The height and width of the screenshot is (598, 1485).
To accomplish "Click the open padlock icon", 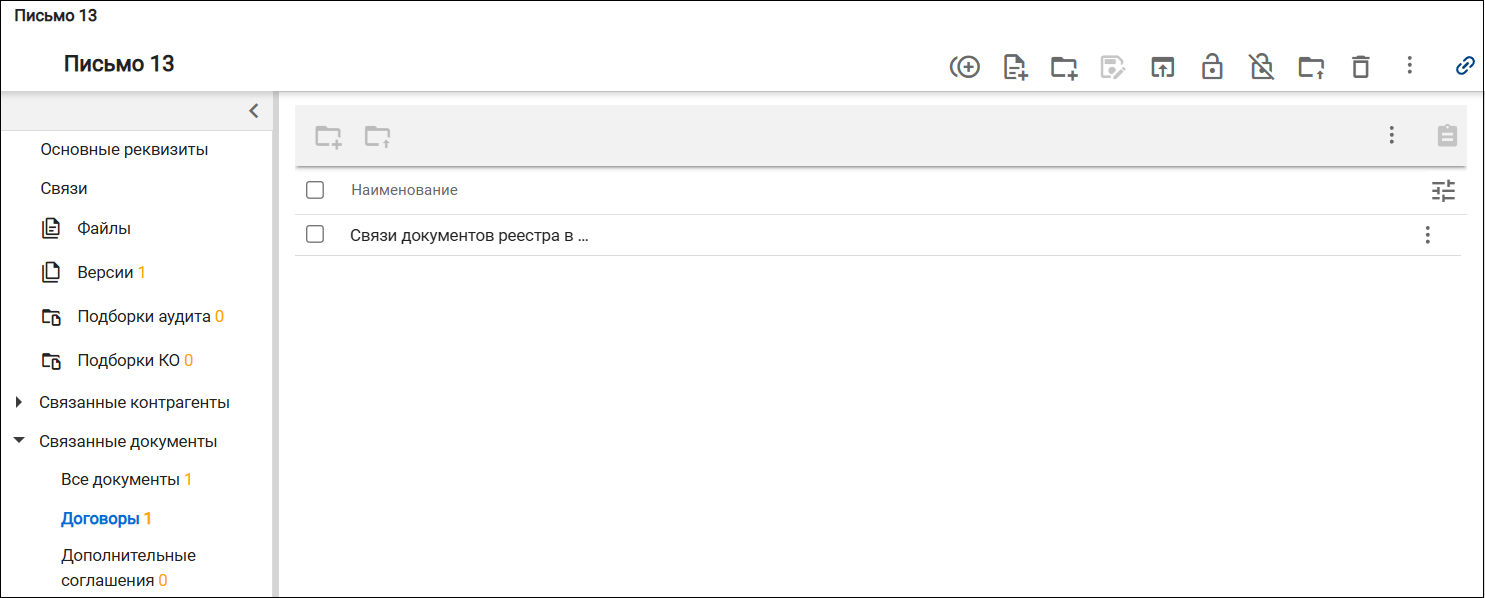I will coord(1212,67).
